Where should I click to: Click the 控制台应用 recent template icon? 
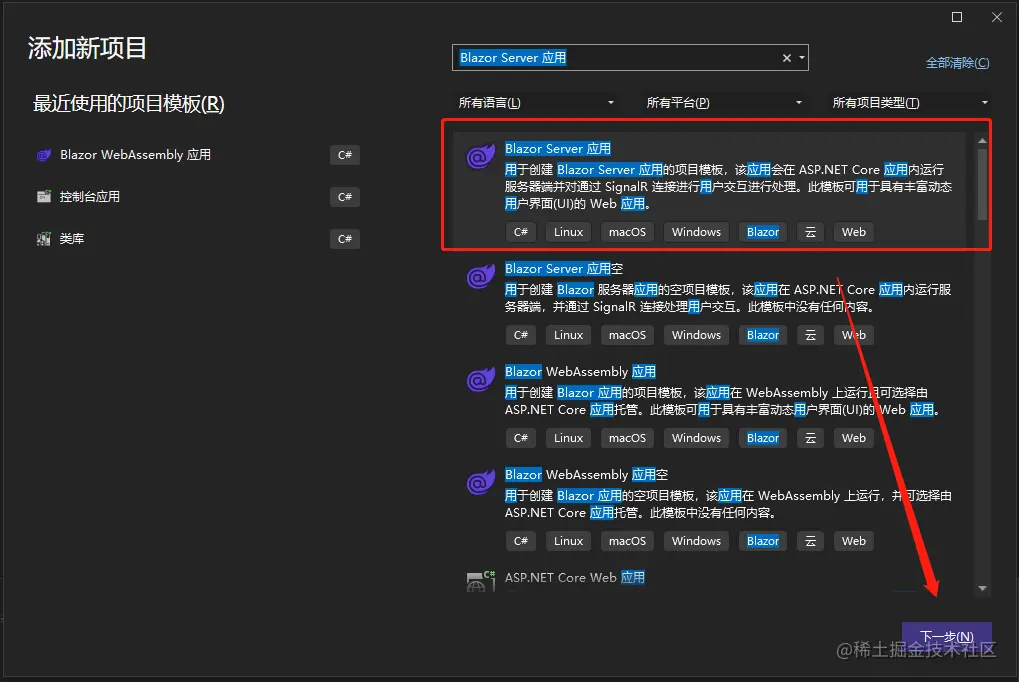[44, 196]
